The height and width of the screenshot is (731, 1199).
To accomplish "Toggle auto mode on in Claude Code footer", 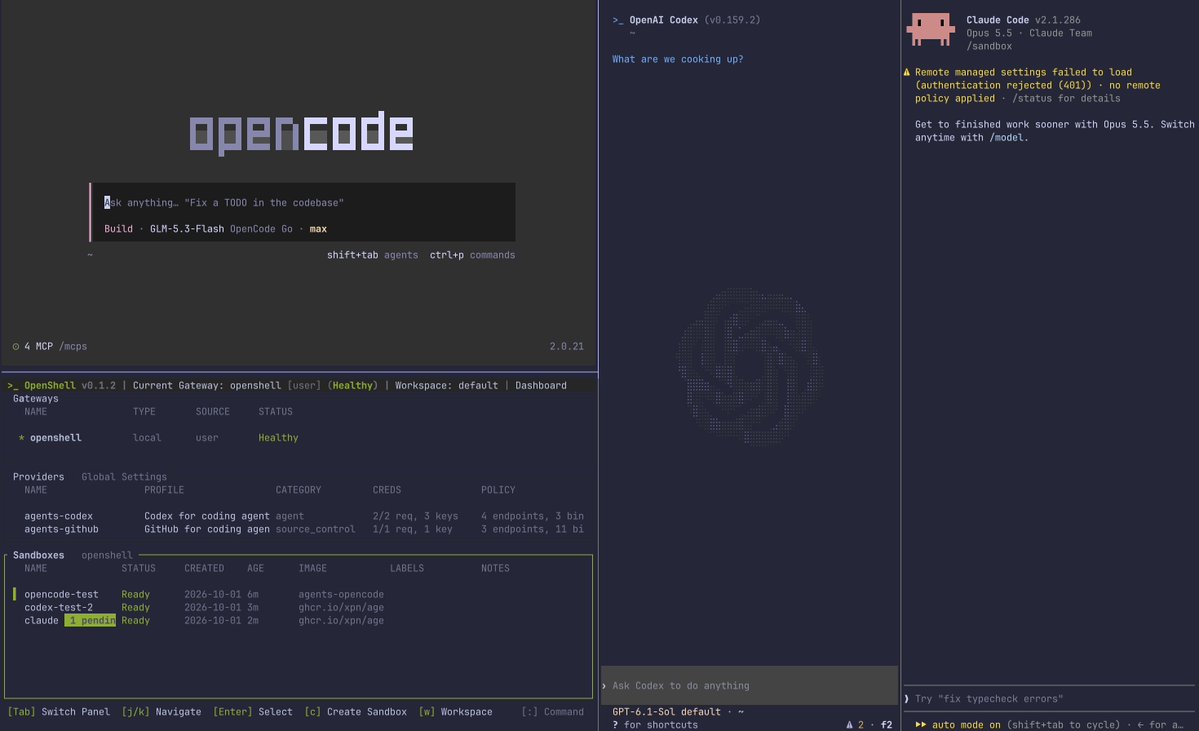I will tap(957, 725).
